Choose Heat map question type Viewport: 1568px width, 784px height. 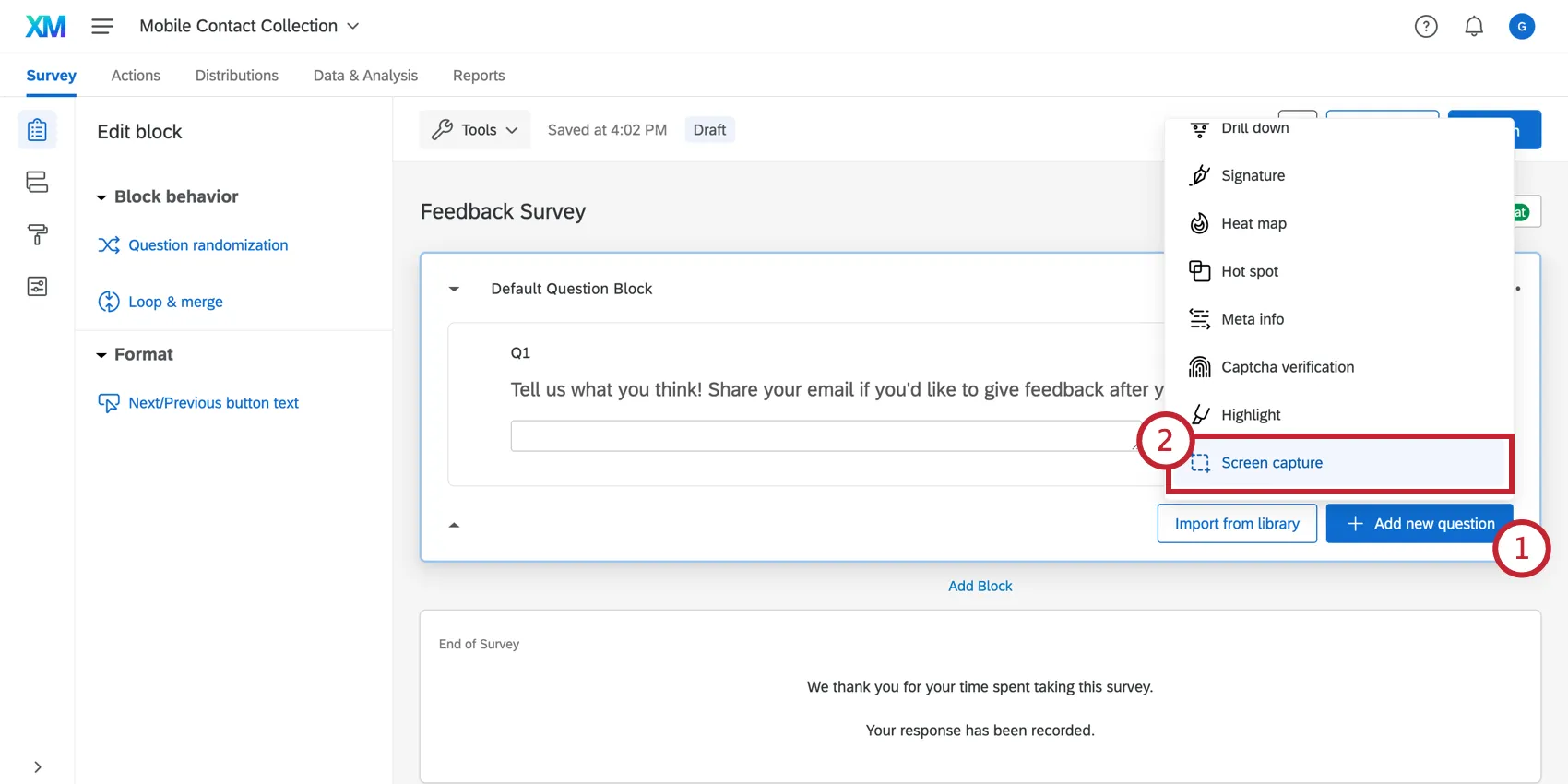tap(1252, 223)
